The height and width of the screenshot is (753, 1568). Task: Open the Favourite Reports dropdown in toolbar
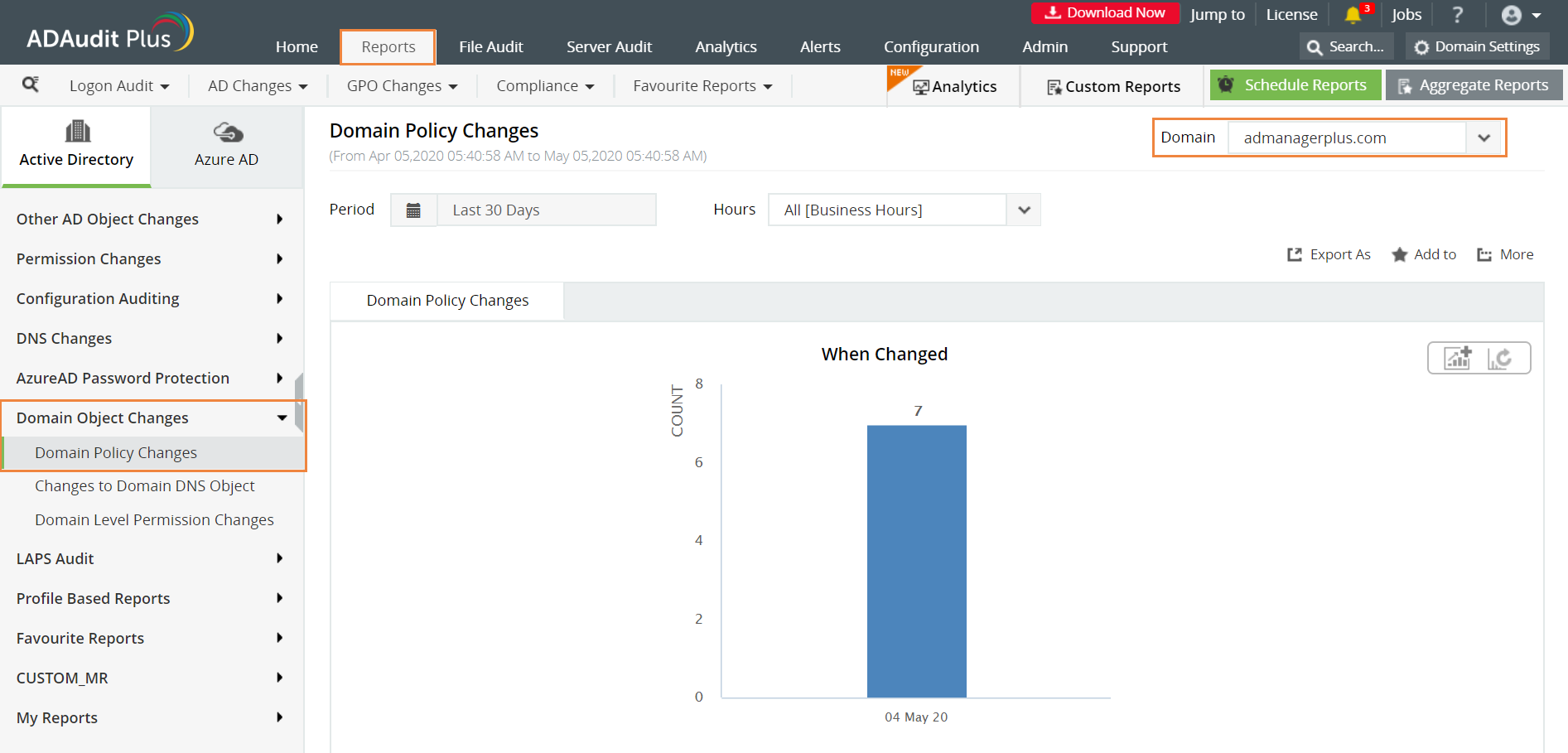pyautogui.click(x=702, y=86)
